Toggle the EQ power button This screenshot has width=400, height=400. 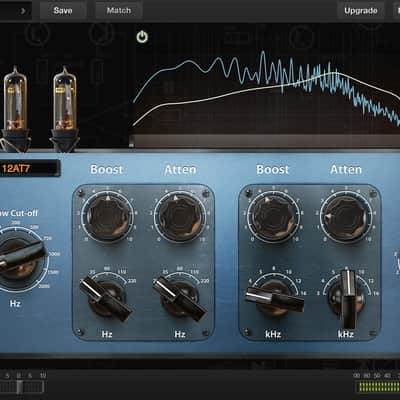pyautogui.click(x=142, y=37)
